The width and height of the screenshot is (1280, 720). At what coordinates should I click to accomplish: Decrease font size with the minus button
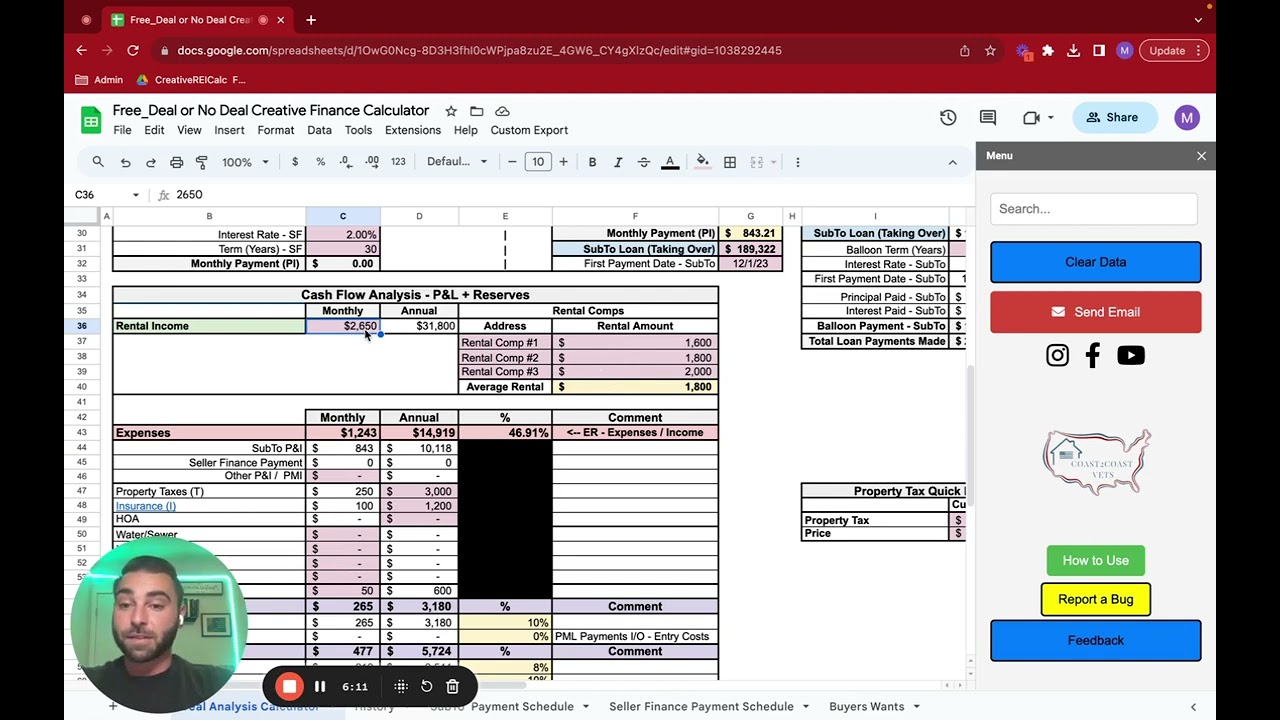(x=512, y=162)
